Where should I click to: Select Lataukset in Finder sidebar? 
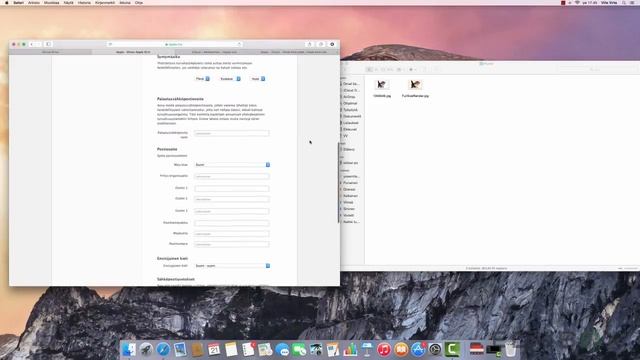[x=351, y=123]
